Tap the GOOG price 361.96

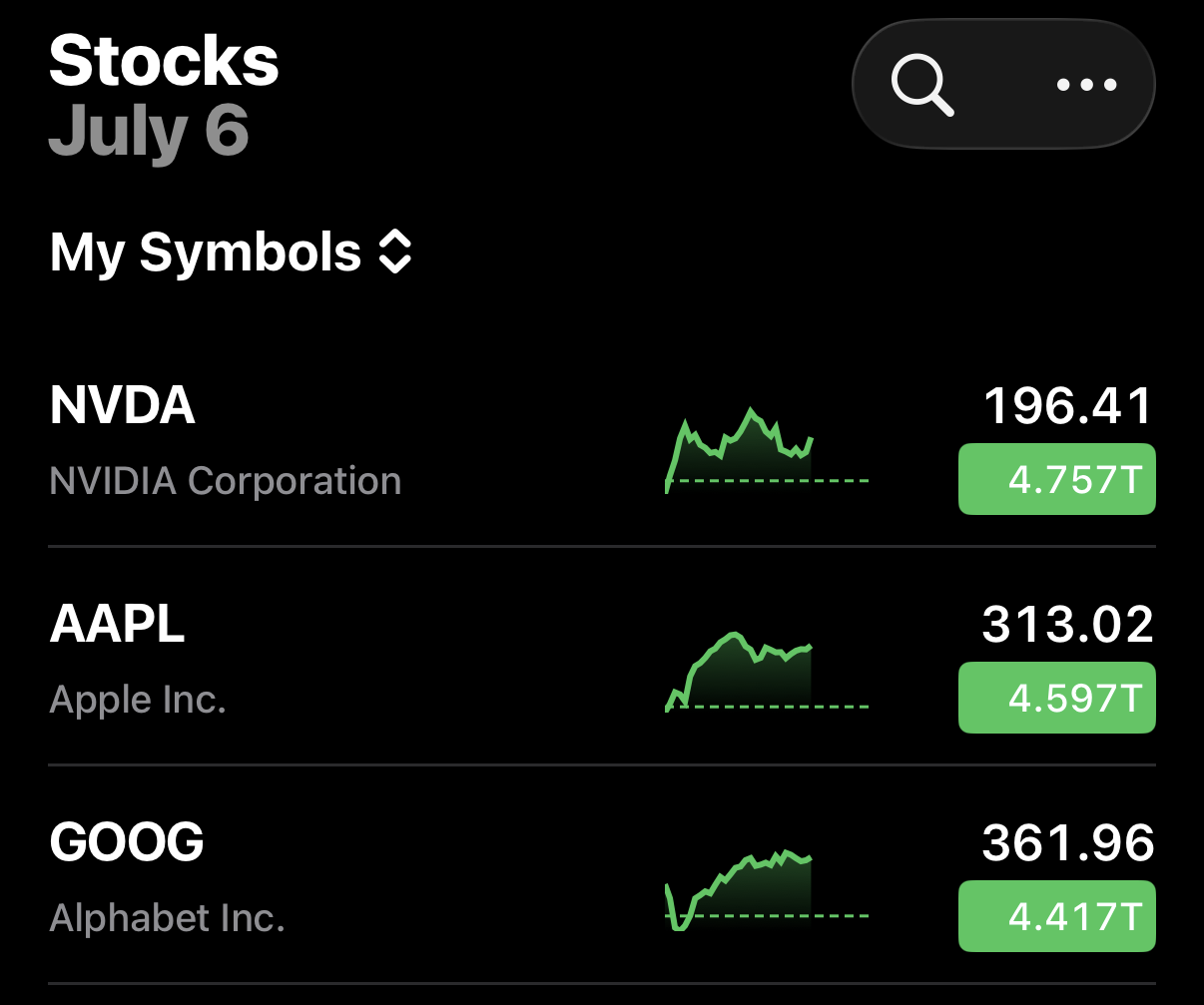coord(1068,843)
